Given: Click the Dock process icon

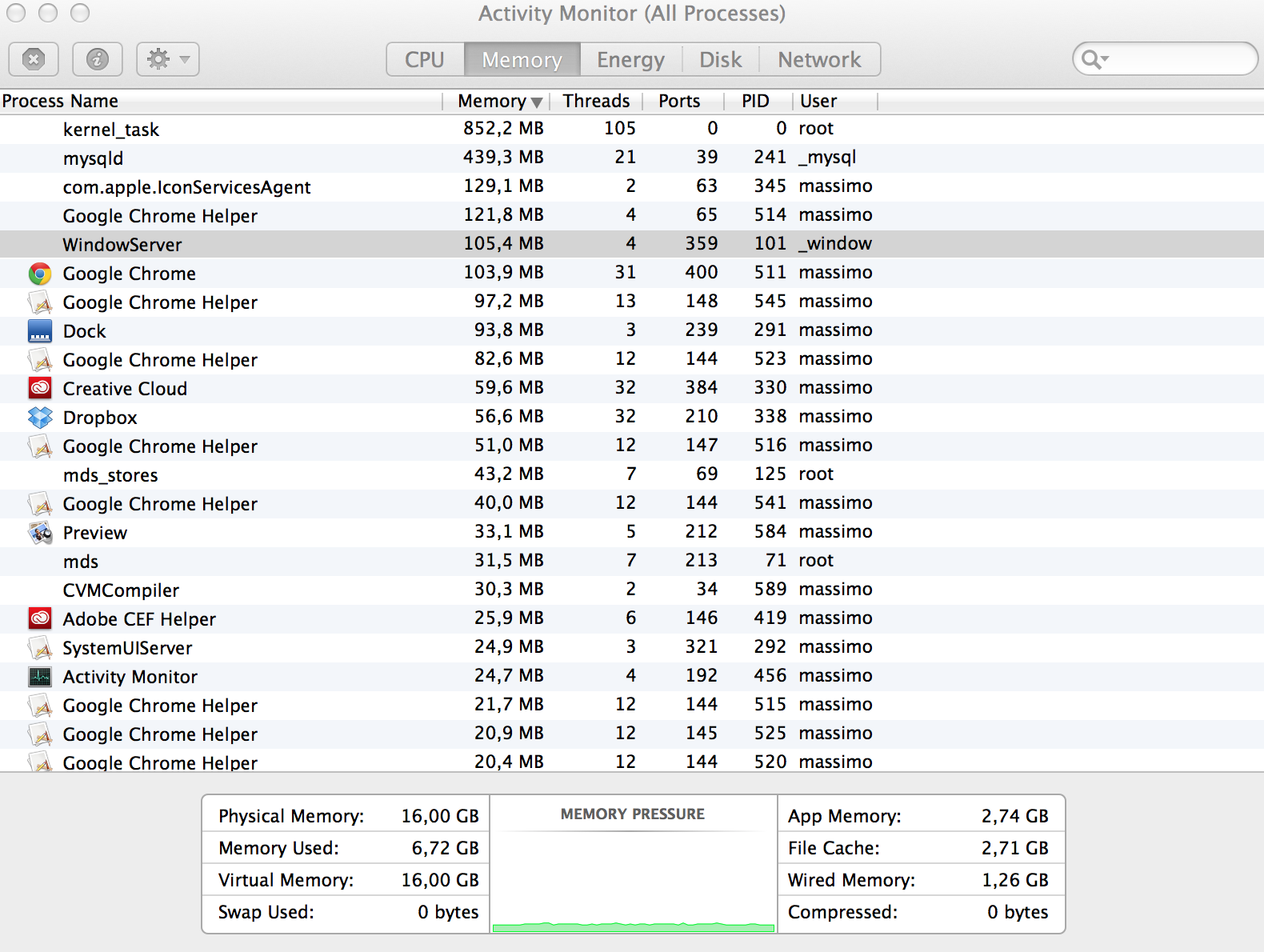Looking at the screenshot, I should pos(40,331).
